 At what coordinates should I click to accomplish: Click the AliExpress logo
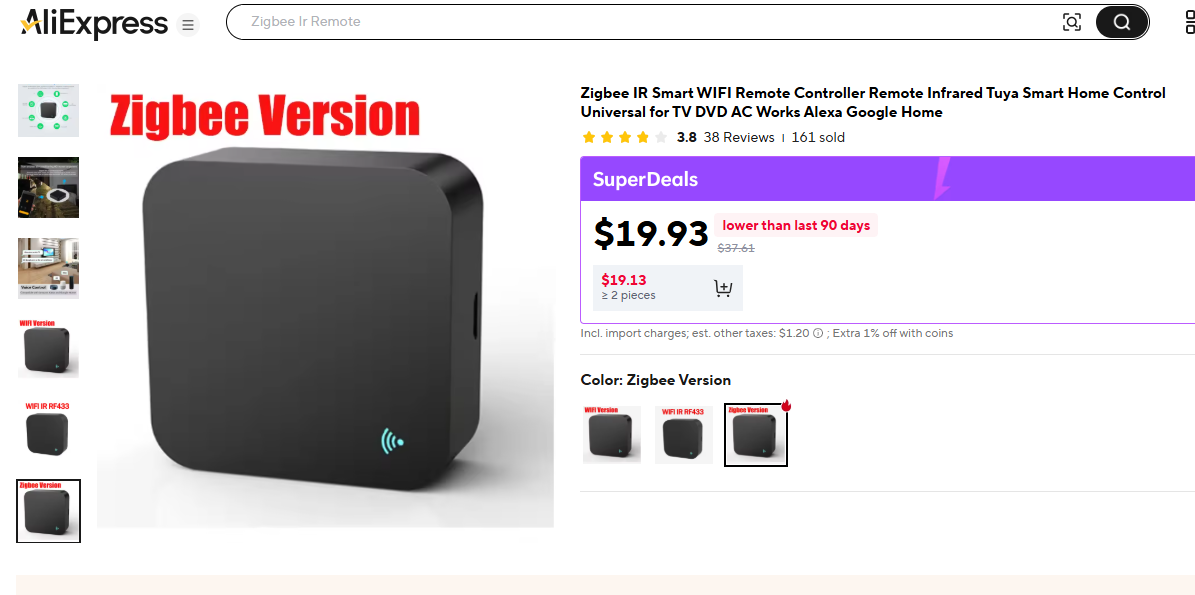94,24
